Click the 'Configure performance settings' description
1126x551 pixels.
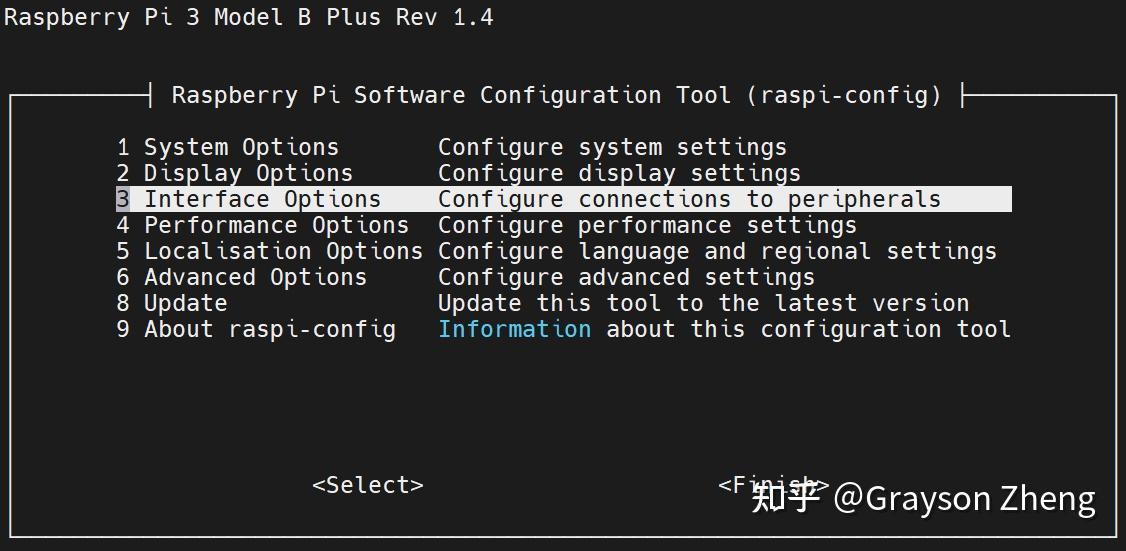coord(647,225)
